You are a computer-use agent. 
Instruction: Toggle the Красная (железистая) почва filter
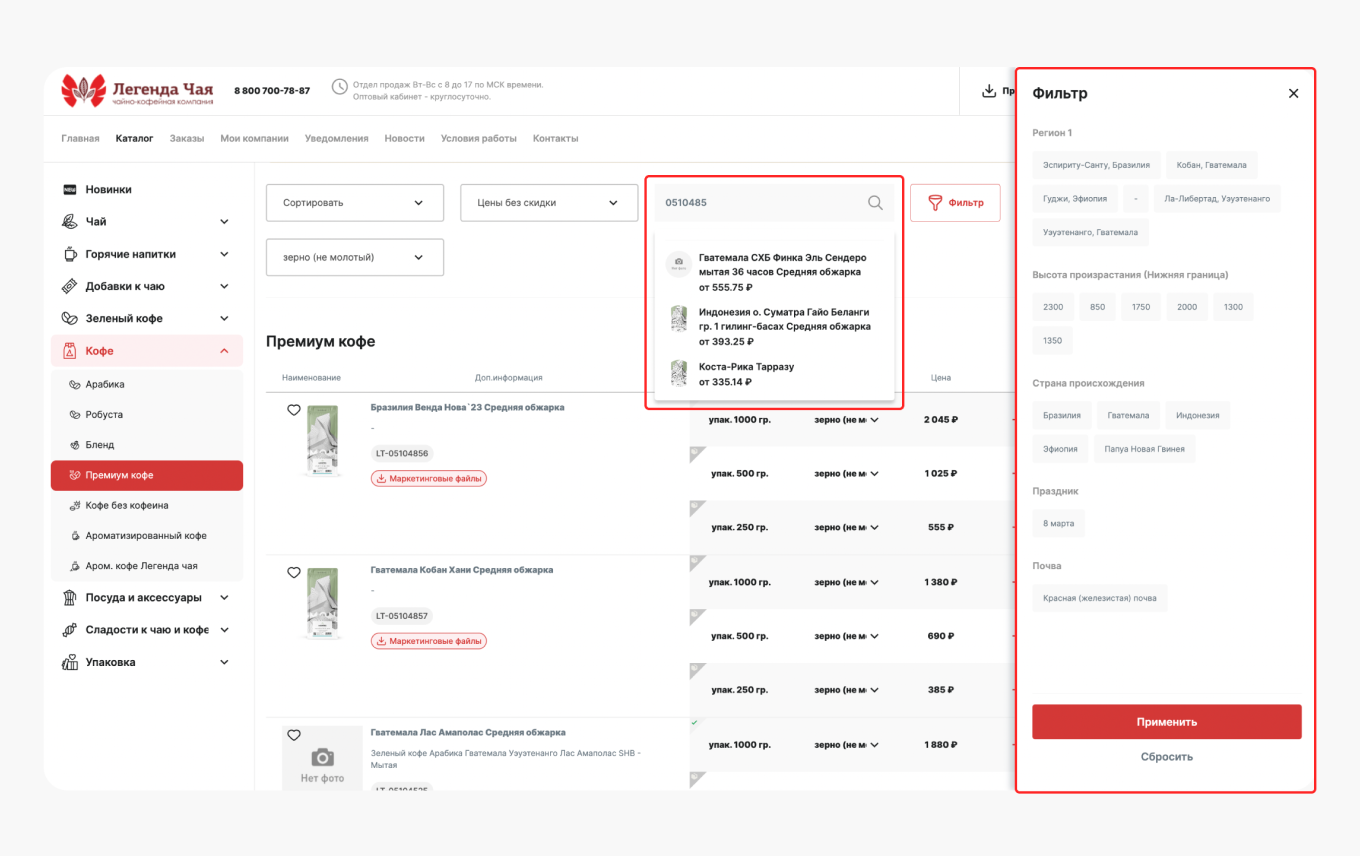(1099, 598)
